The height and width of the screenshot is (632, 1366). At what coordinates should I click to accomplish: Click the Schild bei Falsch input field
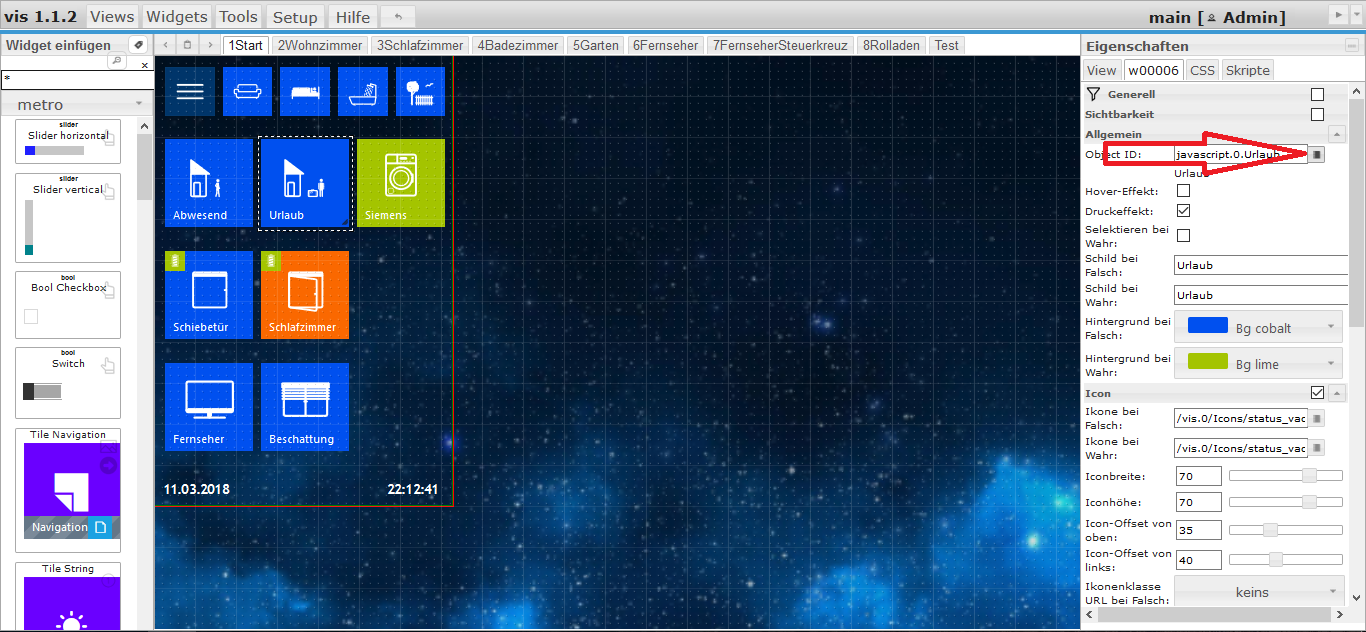click(1258, 266)
